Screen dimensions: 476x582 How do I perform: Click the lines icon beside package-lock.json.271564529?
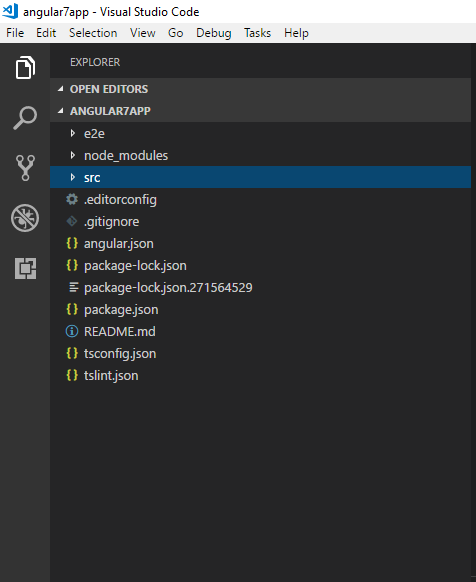(74, 287)
